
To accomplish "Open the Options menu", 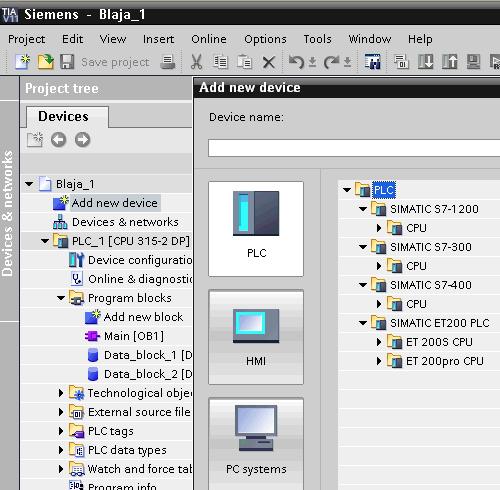I will coord(265,39).
